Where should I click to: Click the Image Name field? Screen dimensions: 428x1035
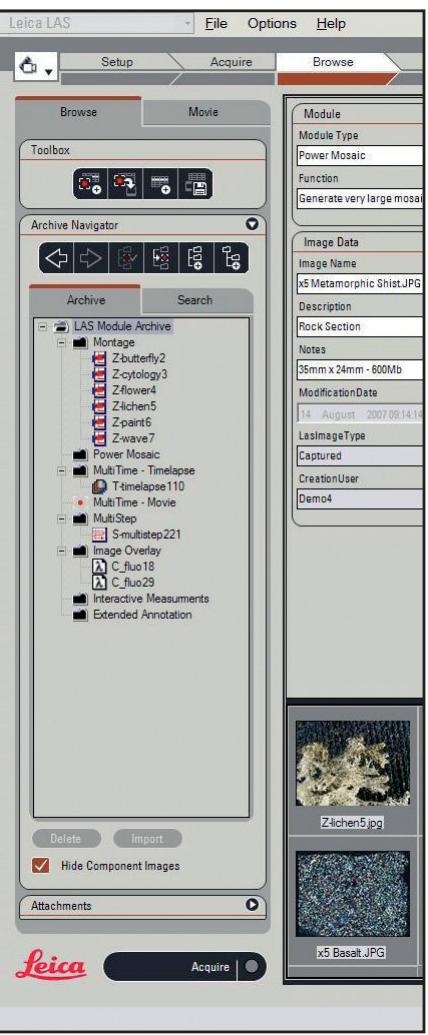click(360, 284)
